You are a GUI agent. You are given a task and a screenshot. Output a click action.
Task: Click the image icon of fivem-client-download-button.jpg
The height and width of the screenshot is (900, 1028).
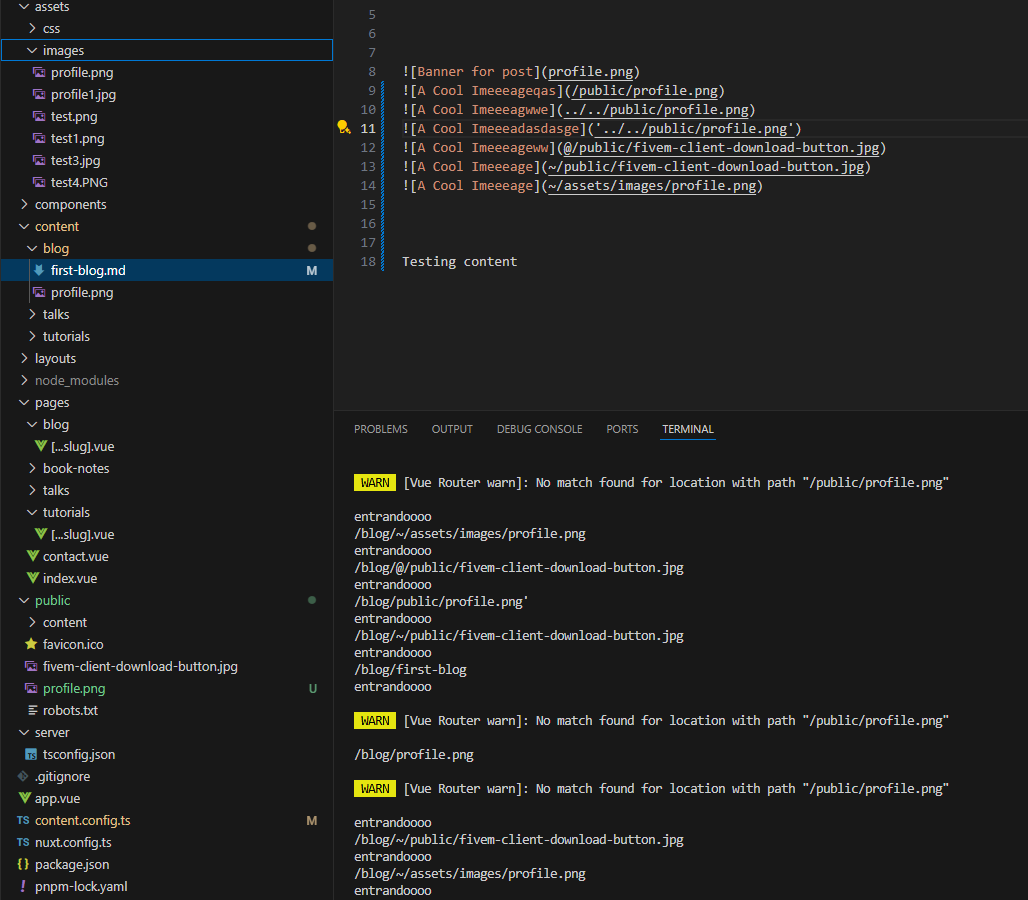click(x=31, y=666)
